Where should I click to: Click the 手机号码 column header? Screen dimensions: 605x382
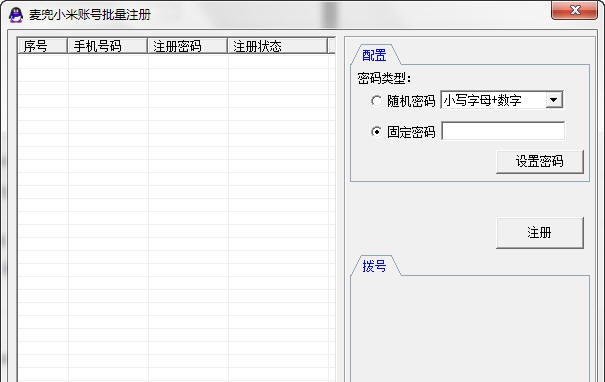pyautogui.click(x=107, y=46)
